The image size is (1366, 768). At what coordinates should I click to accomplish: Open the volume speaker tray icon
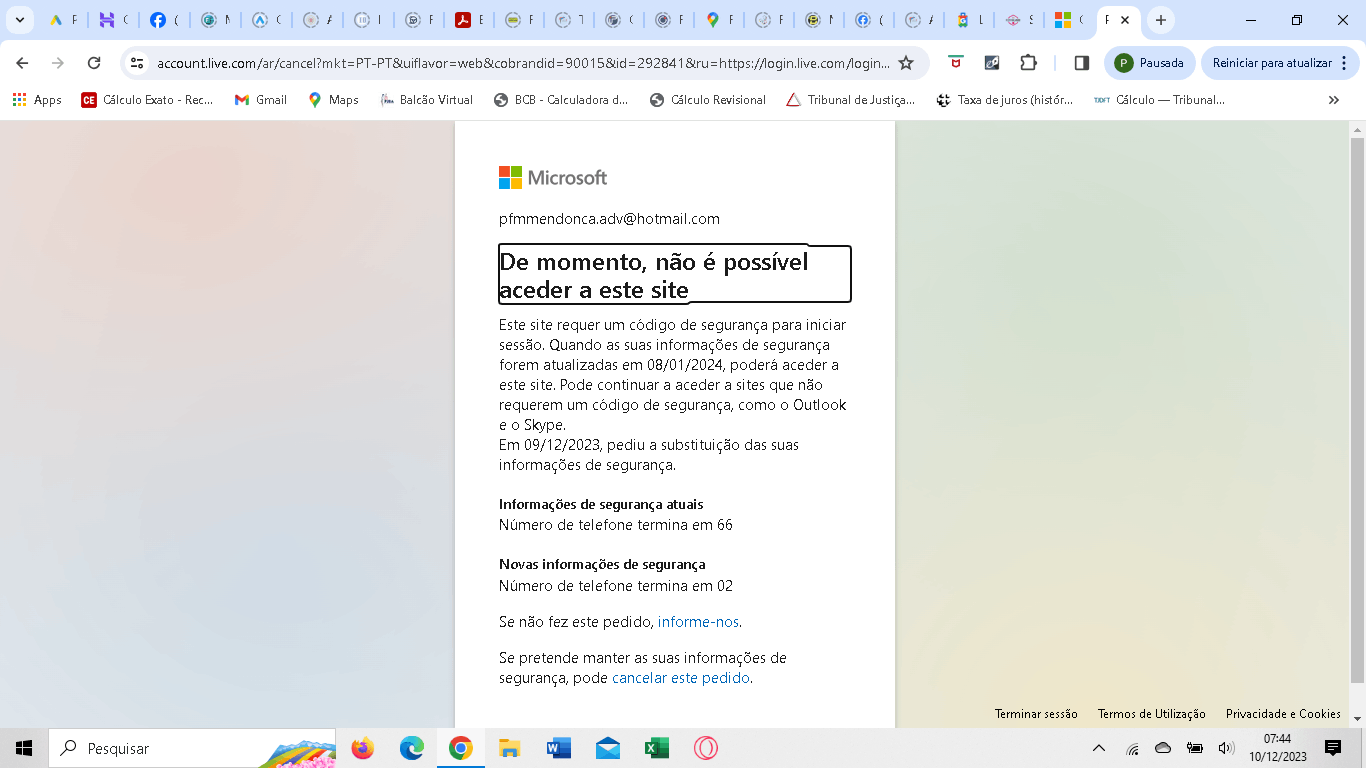(1226, 748)
